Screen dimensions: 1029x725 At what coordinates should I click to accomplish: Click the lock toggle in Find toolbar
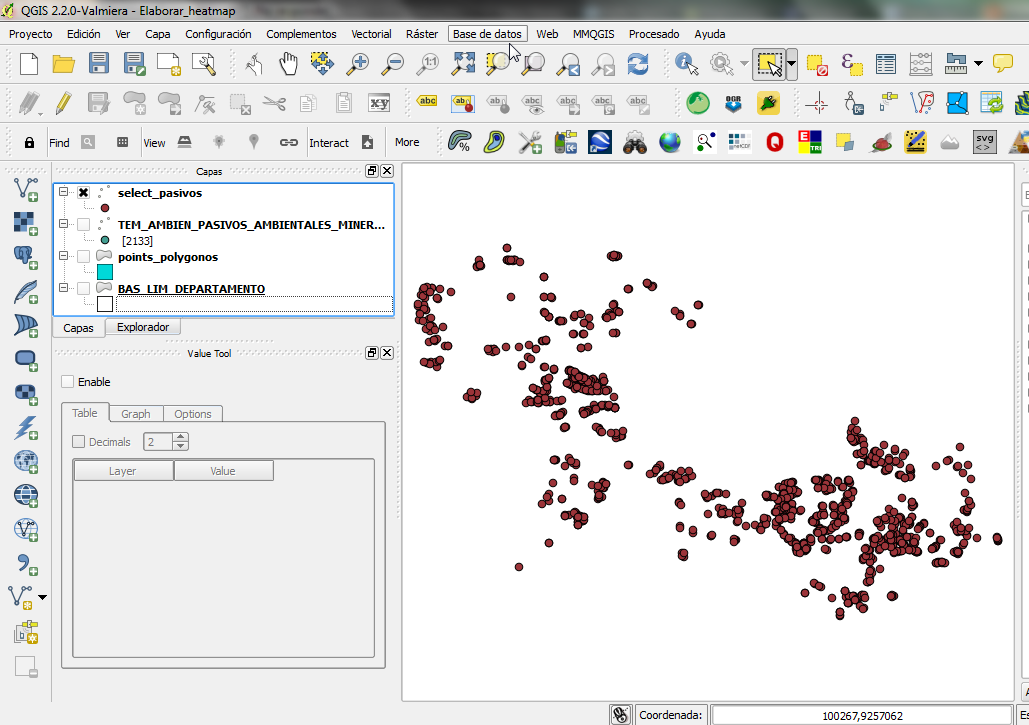(x=30, y=142)
